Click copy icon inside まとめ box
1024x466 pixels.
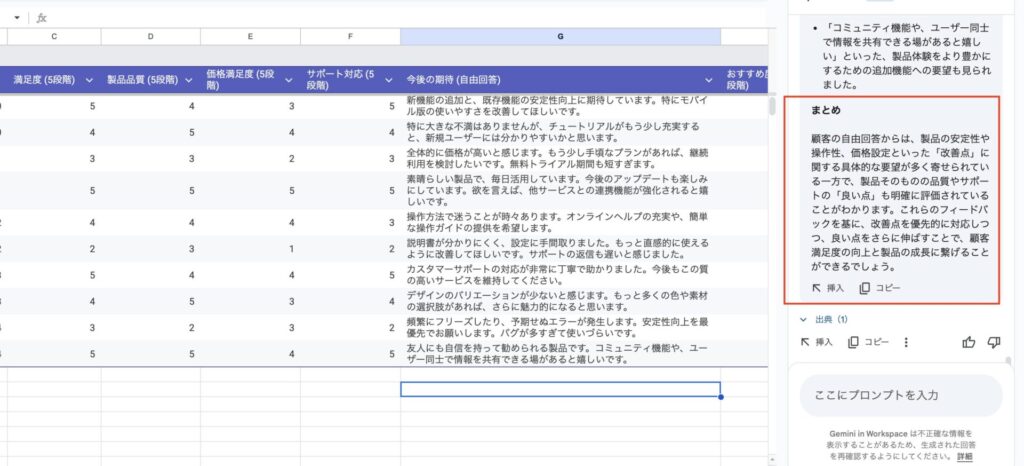tap(864, 288)
